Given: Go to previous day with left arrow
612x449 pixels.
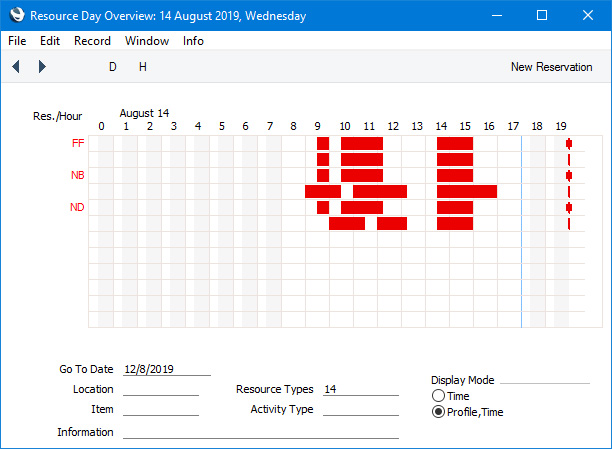Looking at the screenshot, I should [16, 67].
